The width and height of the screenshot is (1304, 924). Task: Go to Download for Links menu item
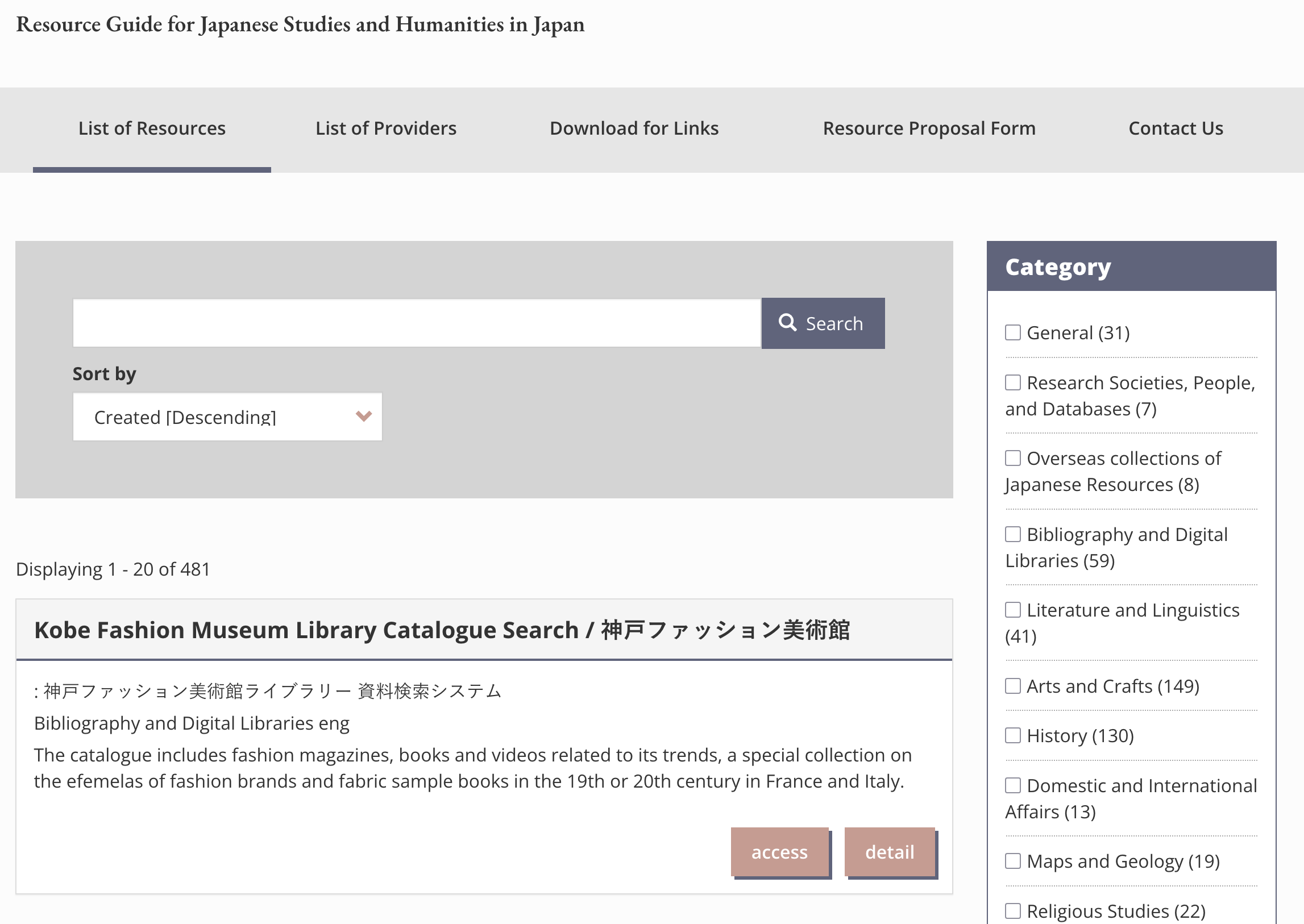[x=633, y=128]
